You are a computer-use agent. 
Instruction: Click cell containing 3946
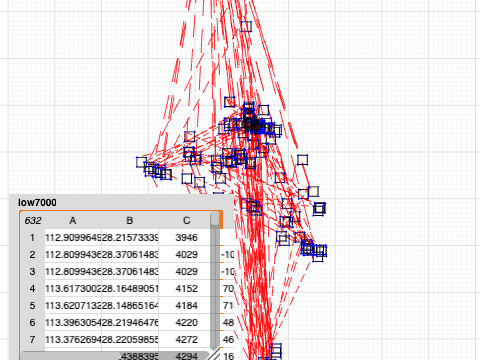(x=186, y=237)
